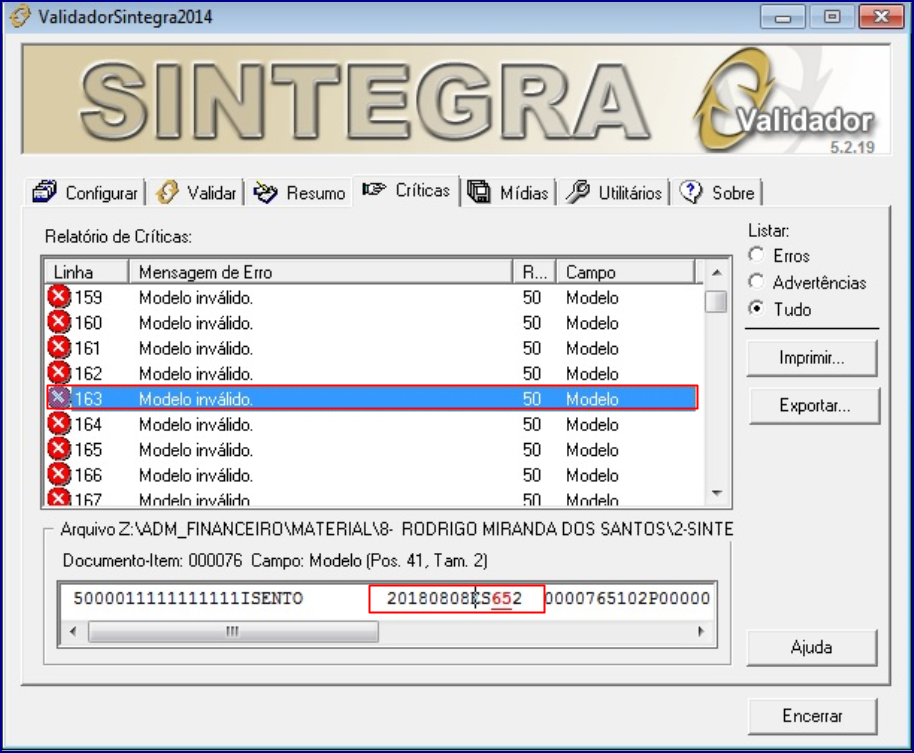Click the error icon on line 162
Screen dimensions: 914x753
[x=59, y=372]
